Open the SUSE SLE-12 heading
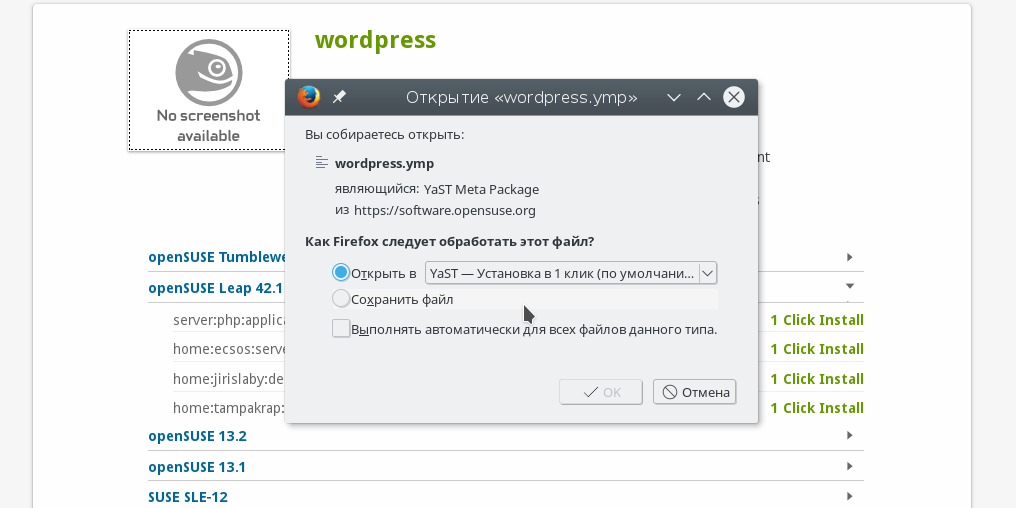The height and width of the screenshot is (508, 1016). click(x=188, y=498)
